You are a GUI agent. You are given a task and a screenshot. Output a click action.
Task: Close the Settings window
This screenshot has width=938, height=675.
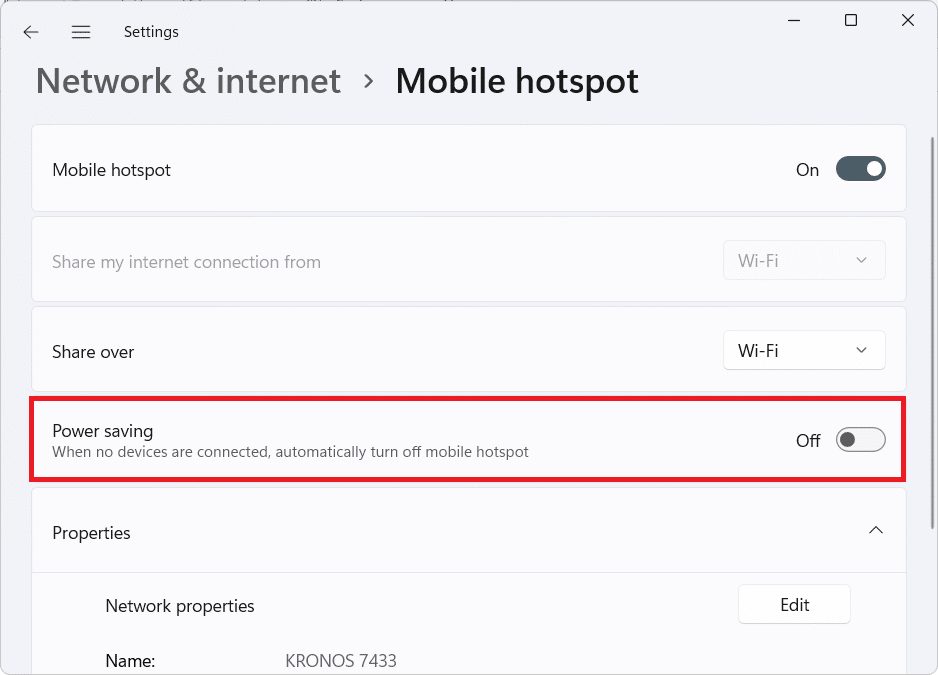pos(908,20)
